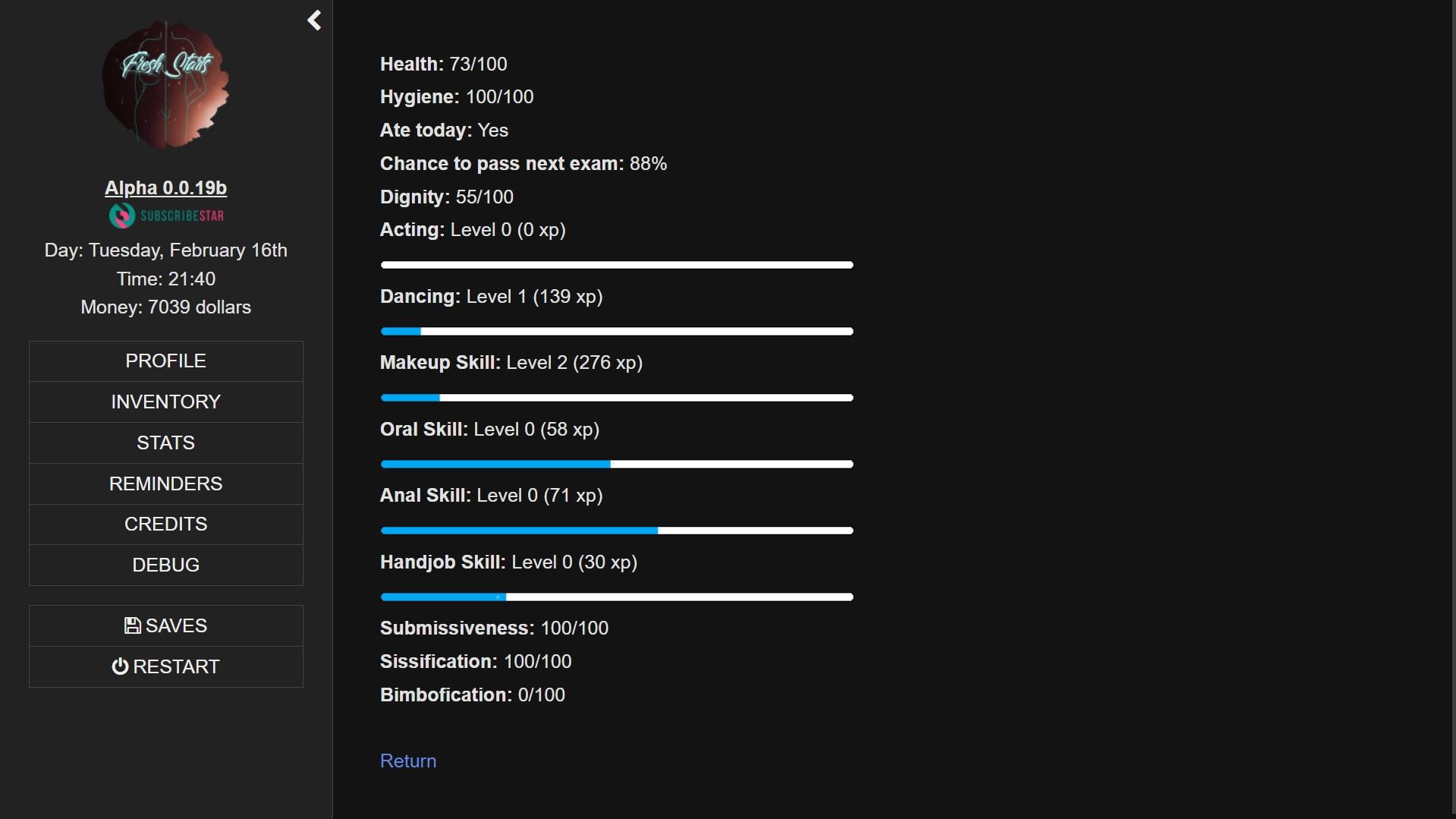Click the Makeup Skill progress bar
The image size is (1456, 819).
click(616, 397)
